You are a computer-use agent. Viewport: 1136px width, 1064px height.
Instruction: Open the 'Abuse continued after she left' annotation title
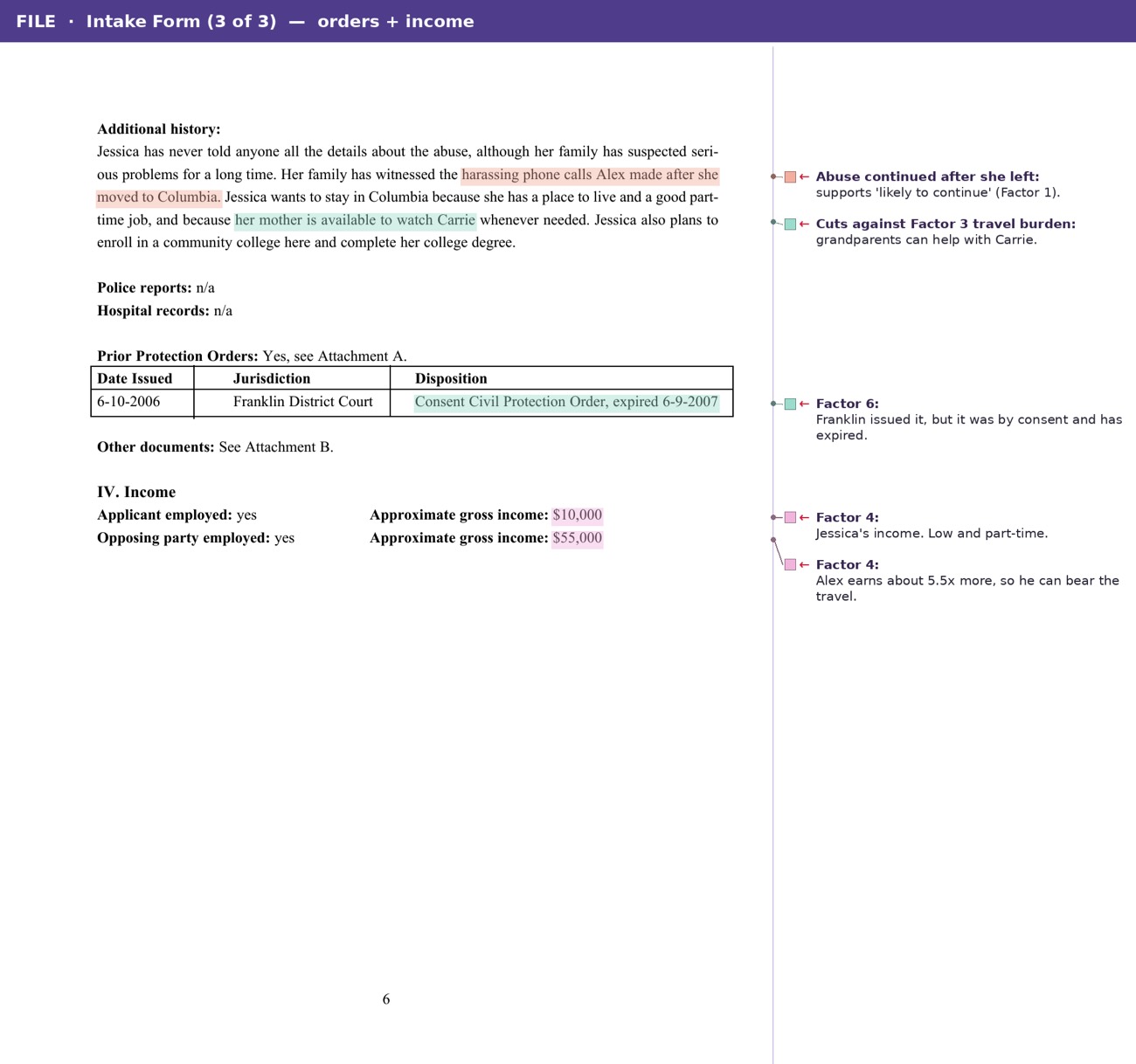click(x=927, y=176)
